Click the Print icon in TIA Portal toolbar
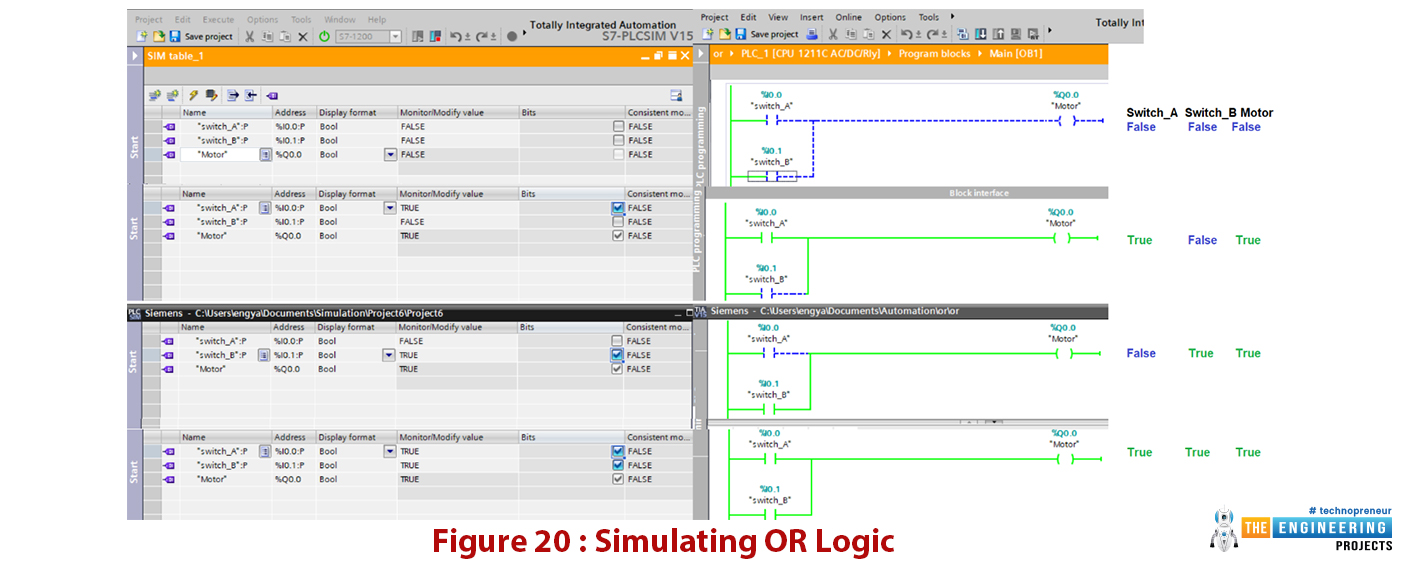Image resolution: width=1428 pixels, height=570 pixels. tap(812, 34)
